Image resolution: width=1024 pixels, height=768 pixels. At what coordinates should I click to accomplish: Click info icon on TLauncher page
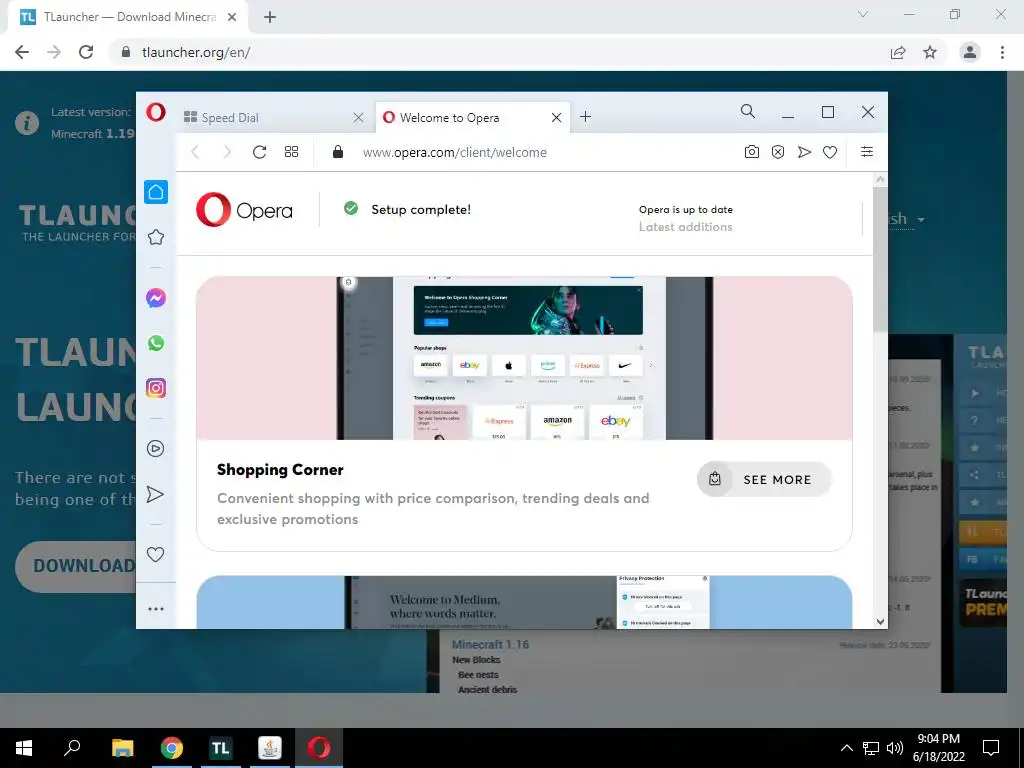[27, 123]
